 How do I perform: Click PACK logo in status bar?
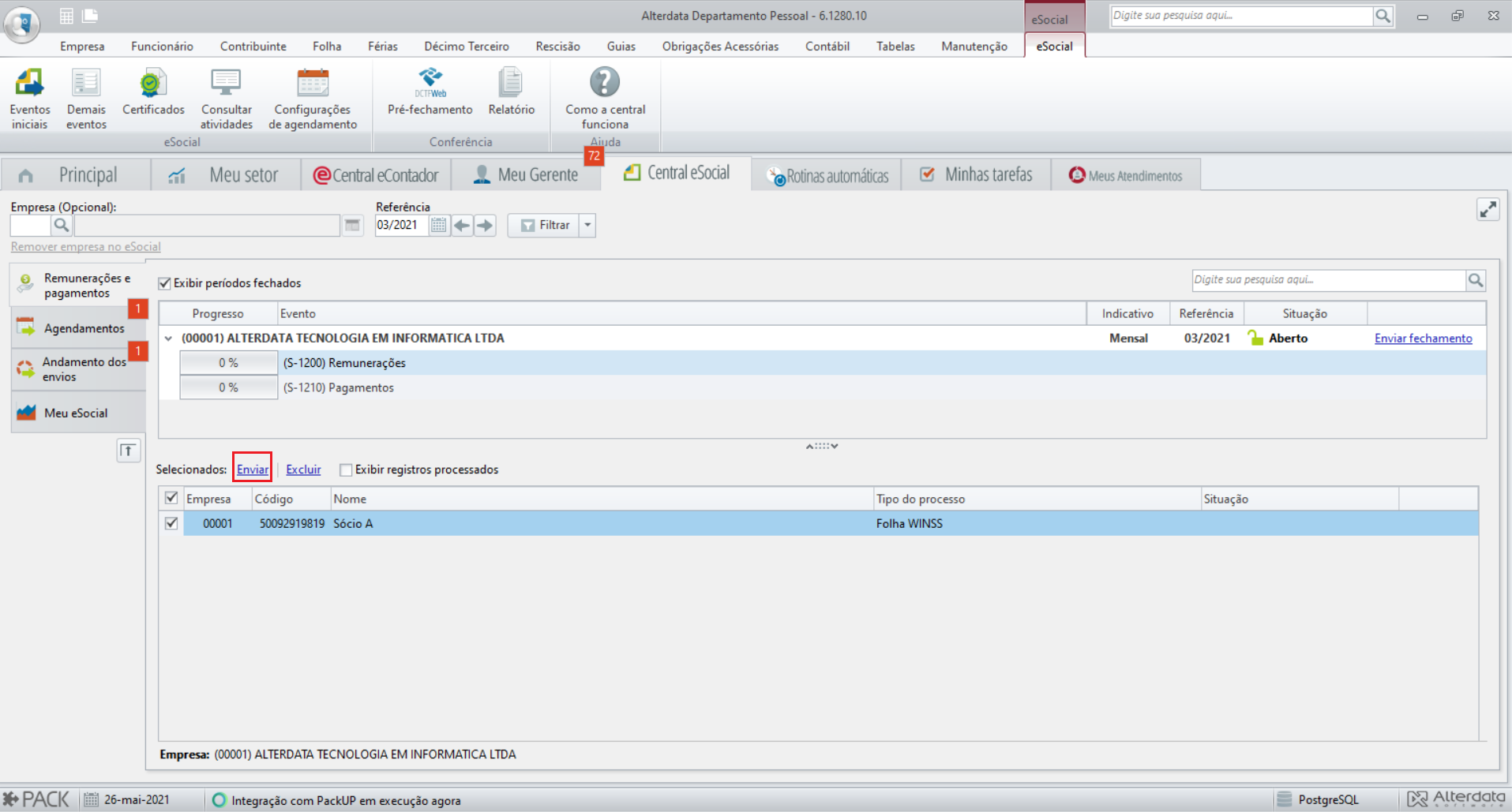pos(37,799)
